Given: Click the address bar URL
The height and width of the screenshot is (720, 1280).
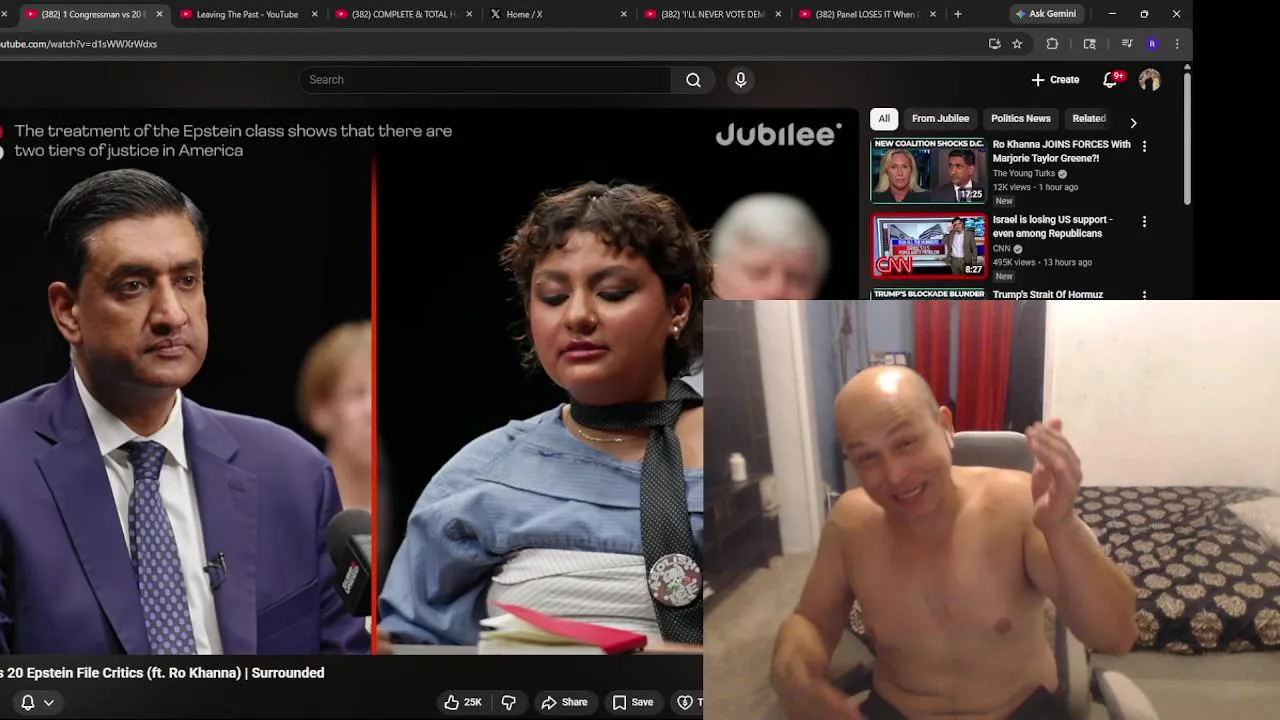Looking at the screenshot, I should pos(78,44).
